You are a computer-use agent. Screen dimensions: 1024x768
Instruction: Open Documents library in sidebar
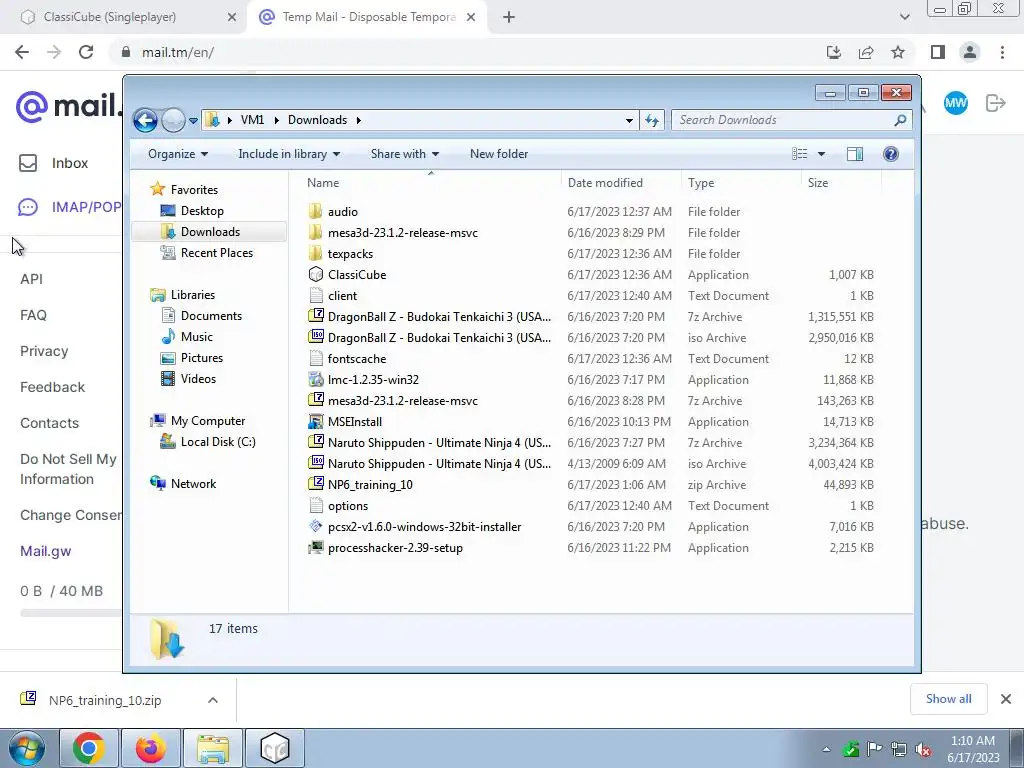tap(211, 315)
